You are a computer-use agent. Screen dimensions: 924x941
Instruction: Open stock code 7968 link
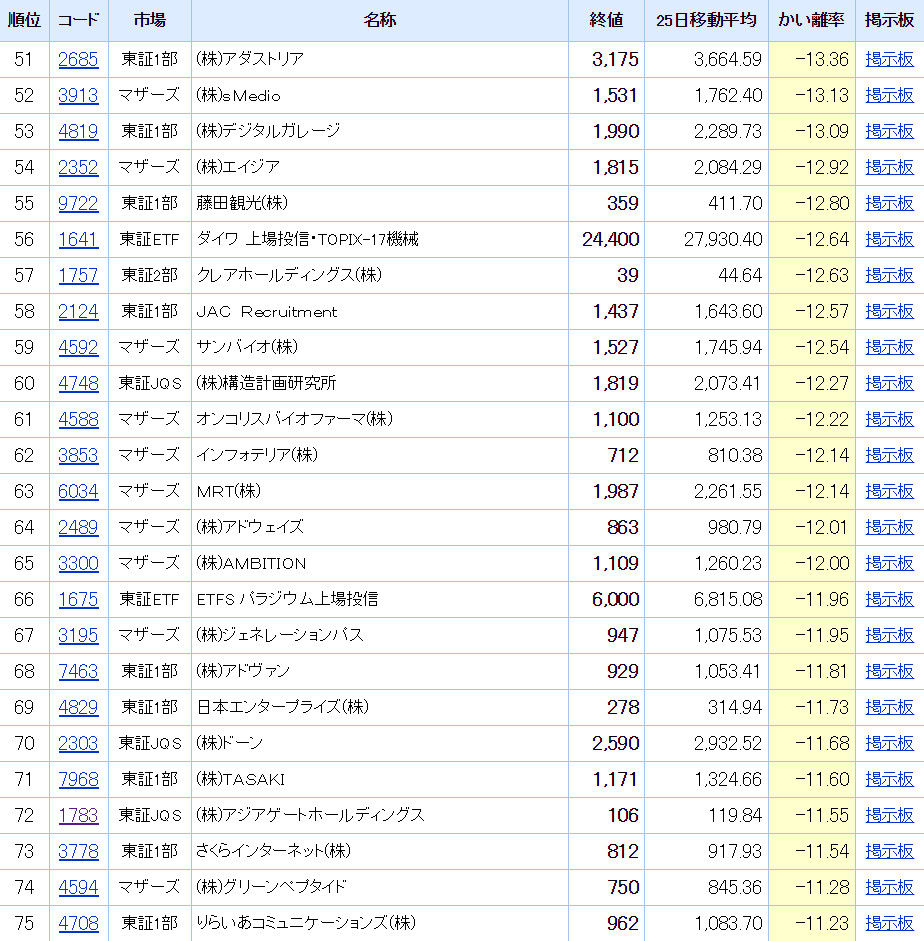(78, 780)
